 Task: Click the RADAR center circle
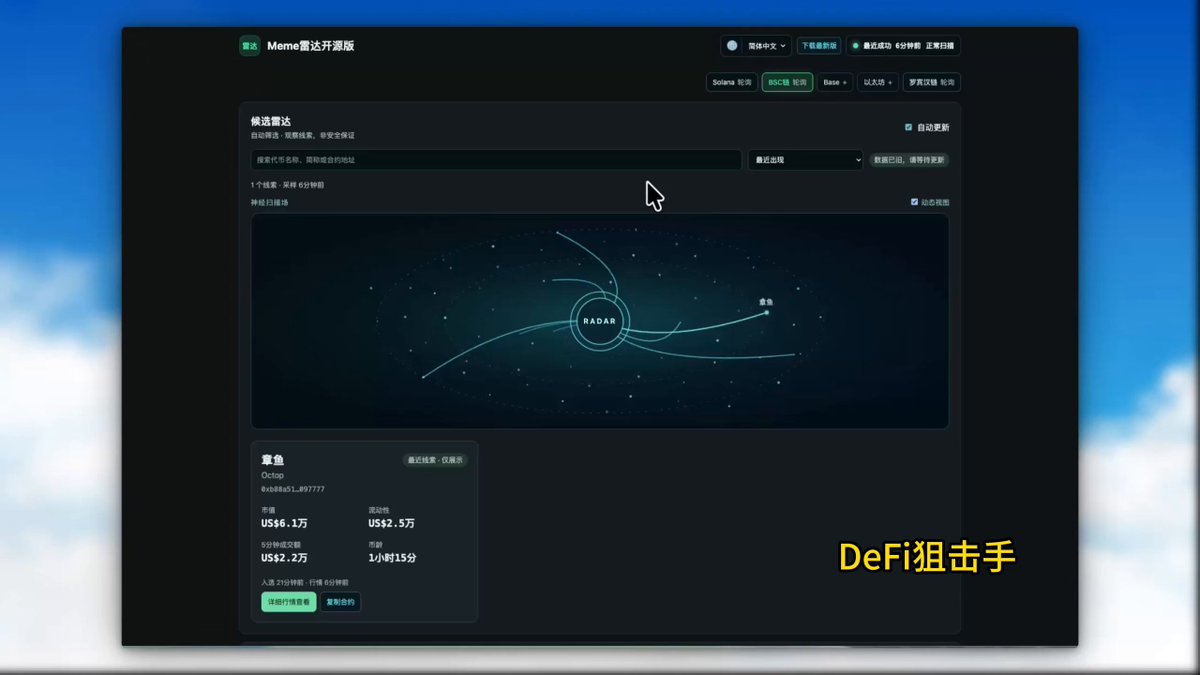point(600,321)
